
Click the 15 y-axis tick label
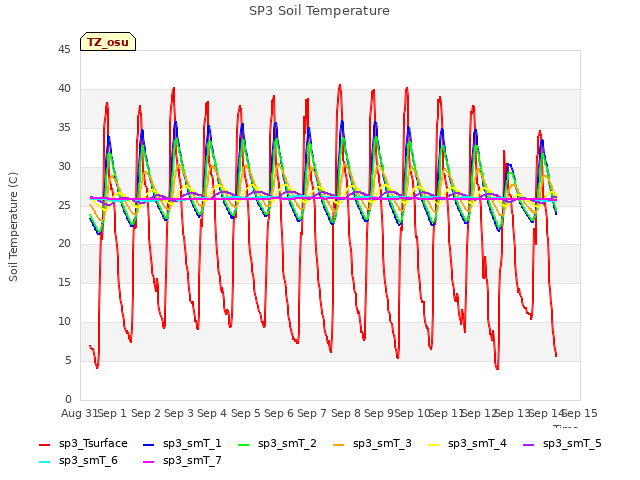coord(64,282)
